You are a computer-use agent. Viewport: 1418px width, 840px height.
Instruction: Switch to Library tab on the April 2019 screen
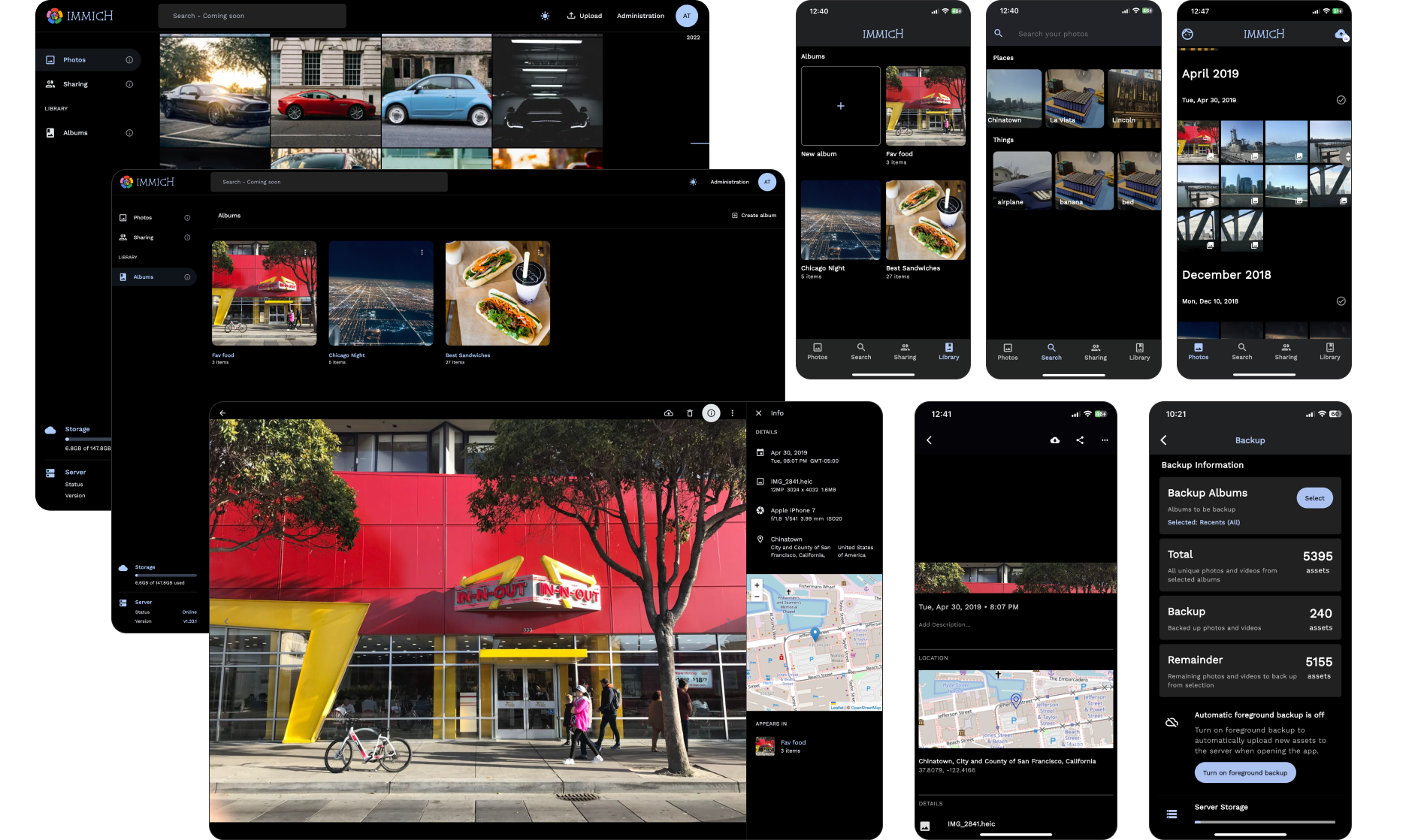[1329, 351]
